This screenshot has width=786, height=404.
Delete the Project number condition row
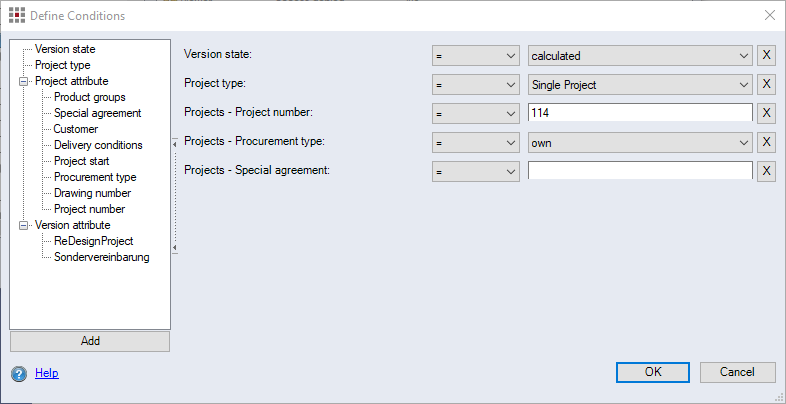coord(767,113)
